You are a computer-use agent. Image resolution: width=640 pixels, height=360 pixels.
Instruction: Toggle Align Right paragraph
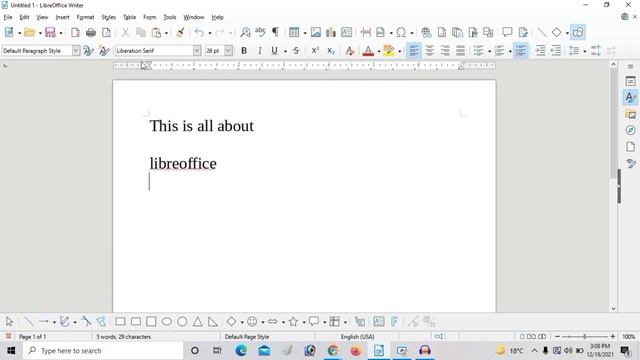coord(445,51)
